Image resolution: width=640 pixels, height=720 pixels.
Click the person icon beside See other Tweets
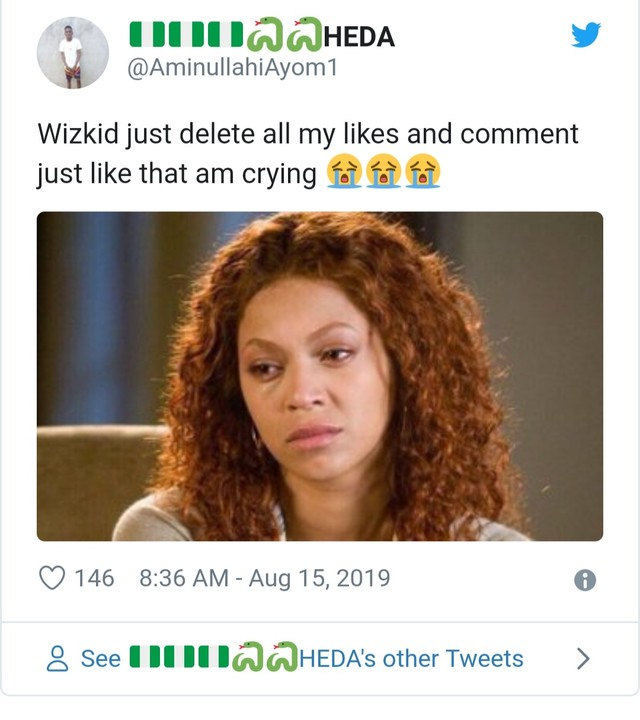click(59, 659)
